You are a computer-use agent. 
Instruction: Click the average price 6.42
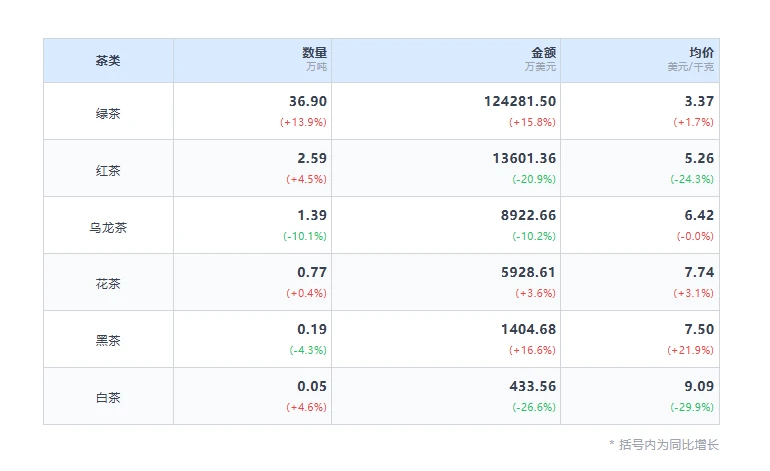[699, 215]
